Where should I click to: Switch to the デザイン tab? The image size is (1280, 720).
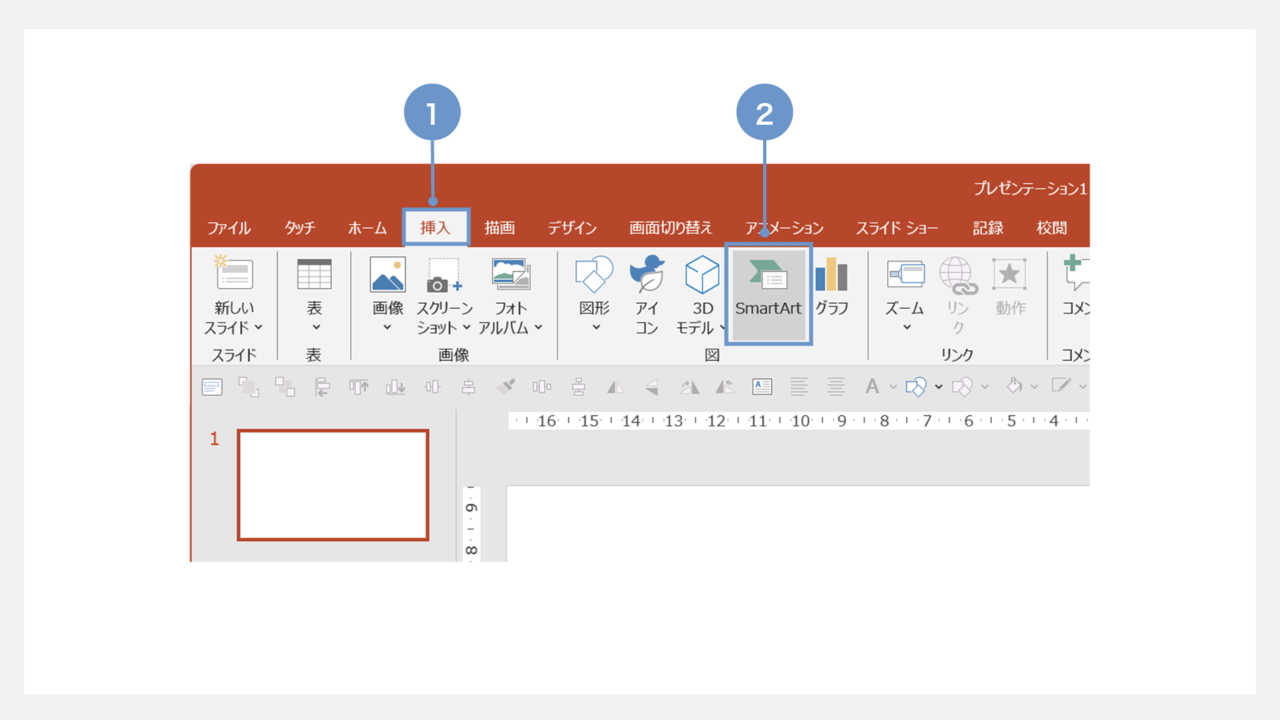[572, 228]
